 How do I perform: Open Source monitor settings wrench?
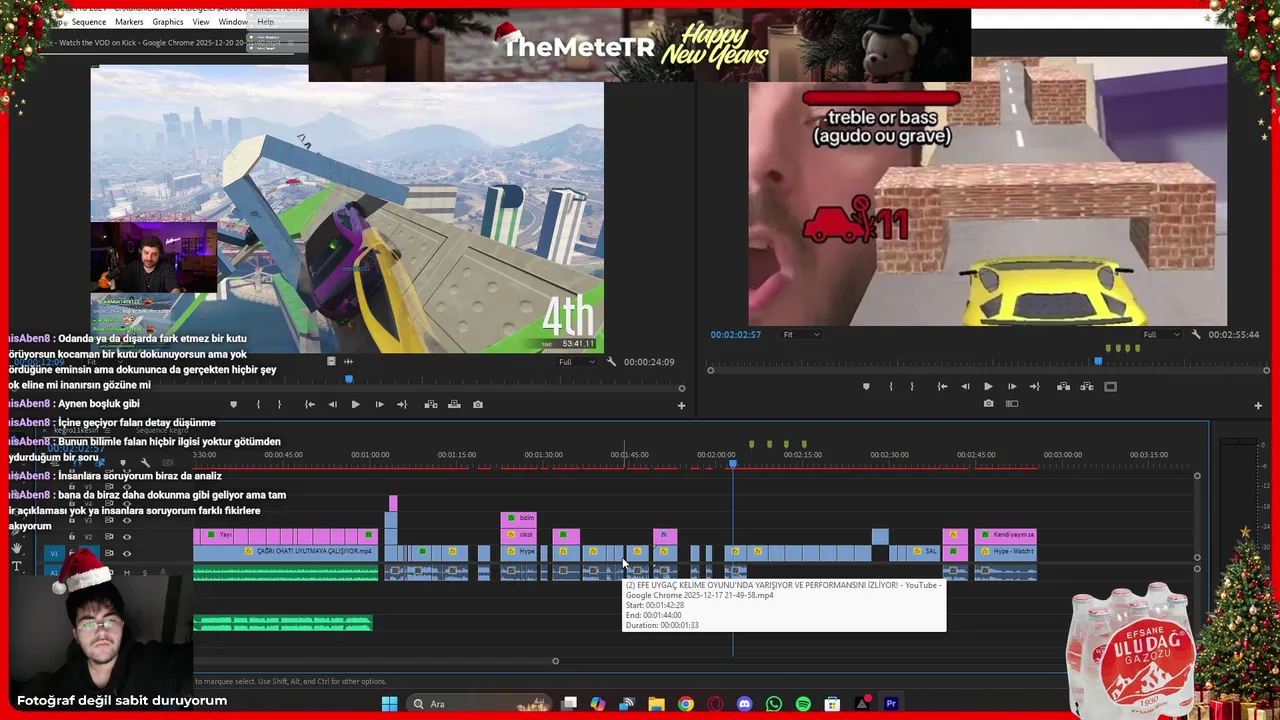coord(611,362)
